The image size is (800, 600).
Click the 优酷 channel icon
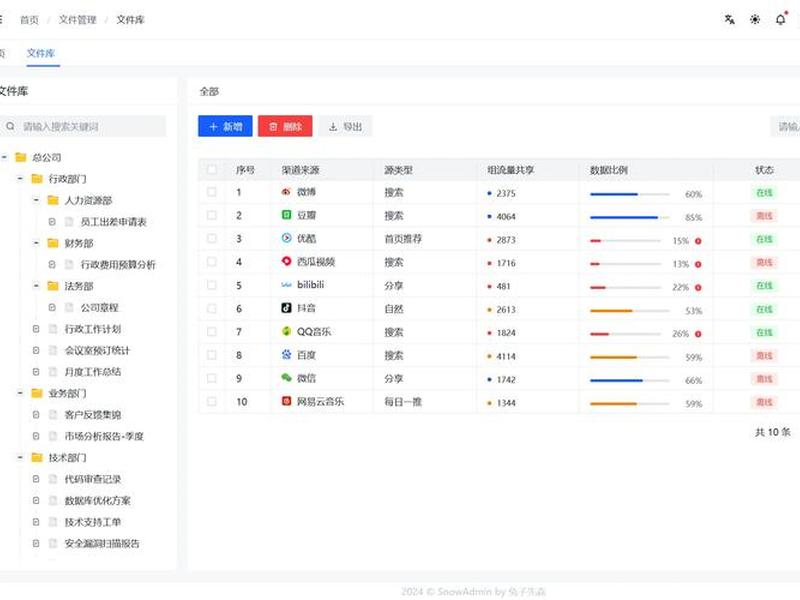tap(286, 238)
